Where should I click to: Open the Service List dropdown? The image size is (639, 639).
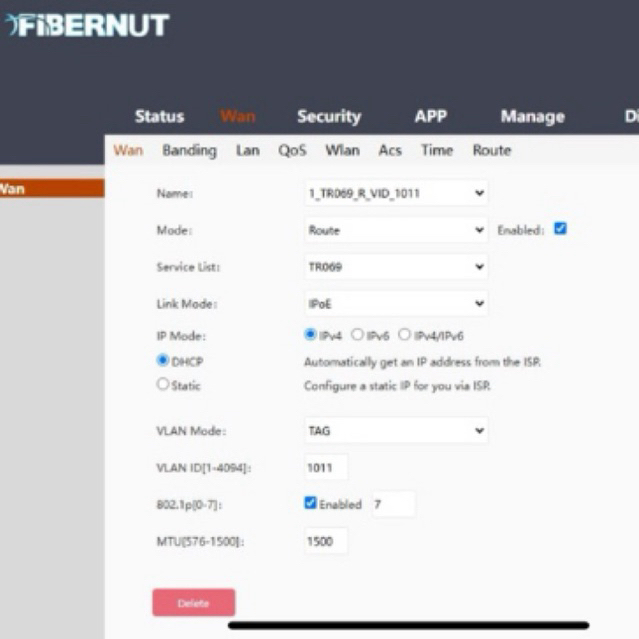[396, 267]
